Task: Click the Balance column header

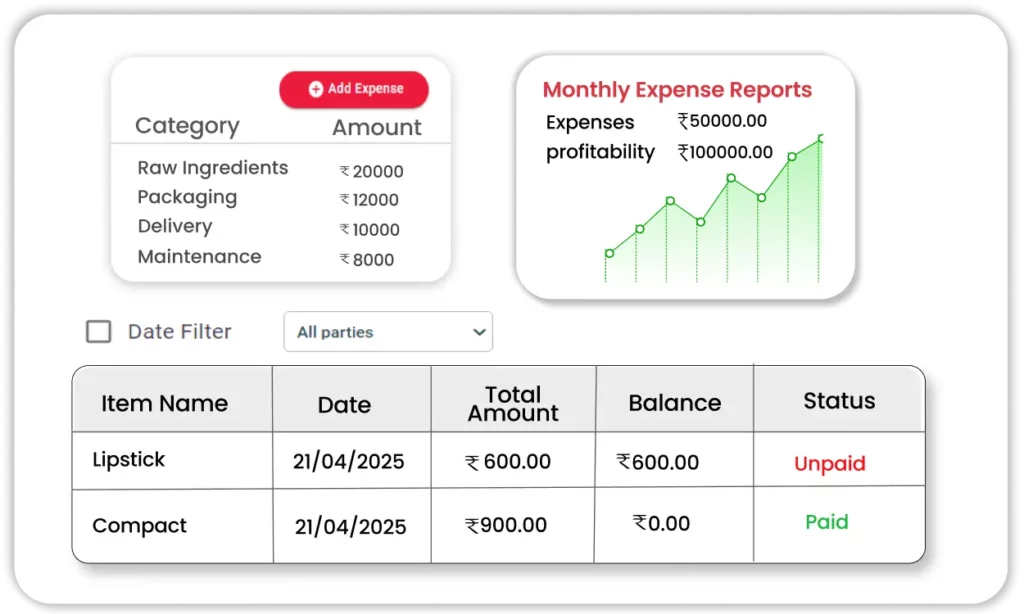Action: 674,403
